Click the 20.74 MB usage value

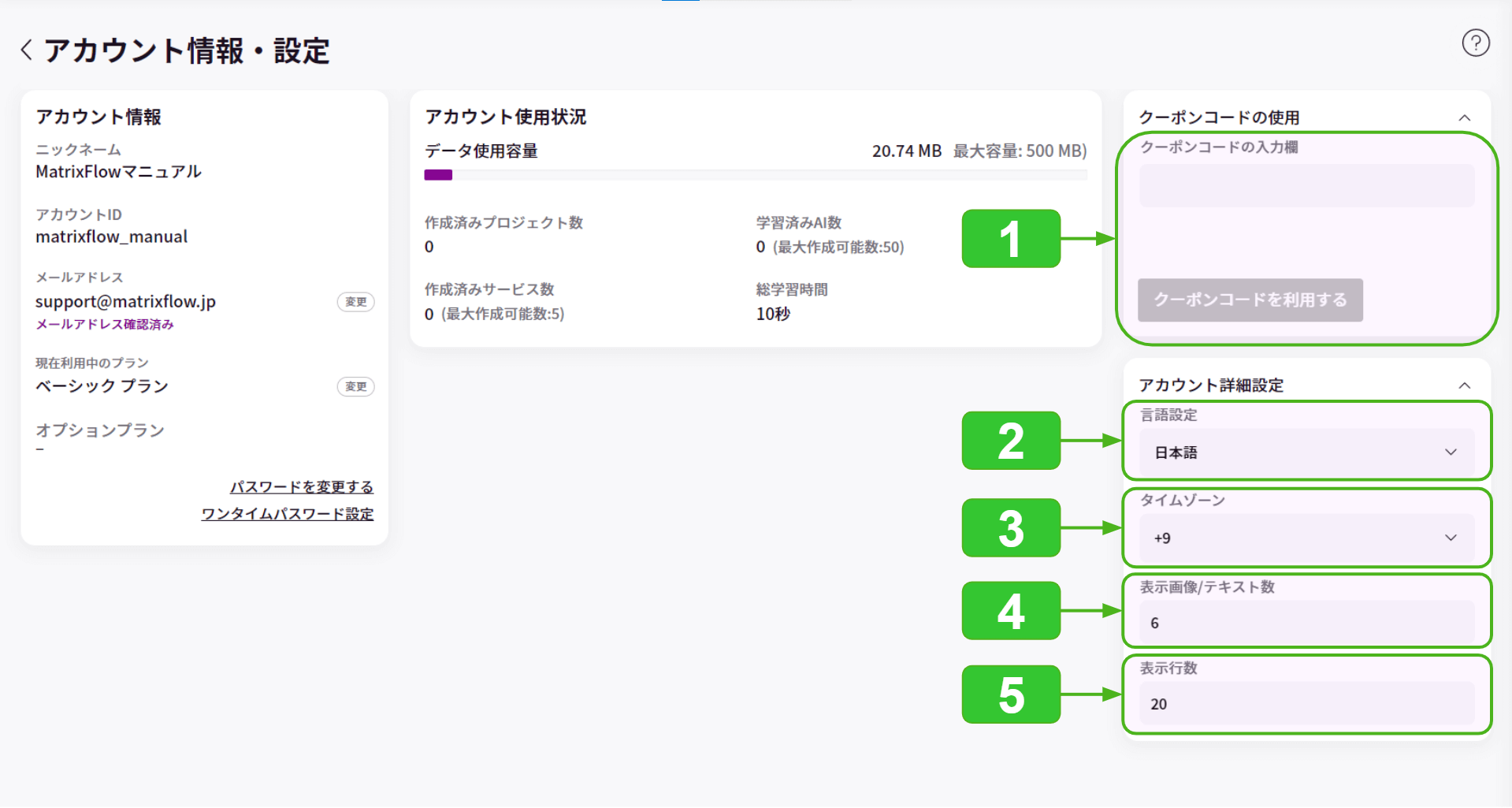pos(906,151)
